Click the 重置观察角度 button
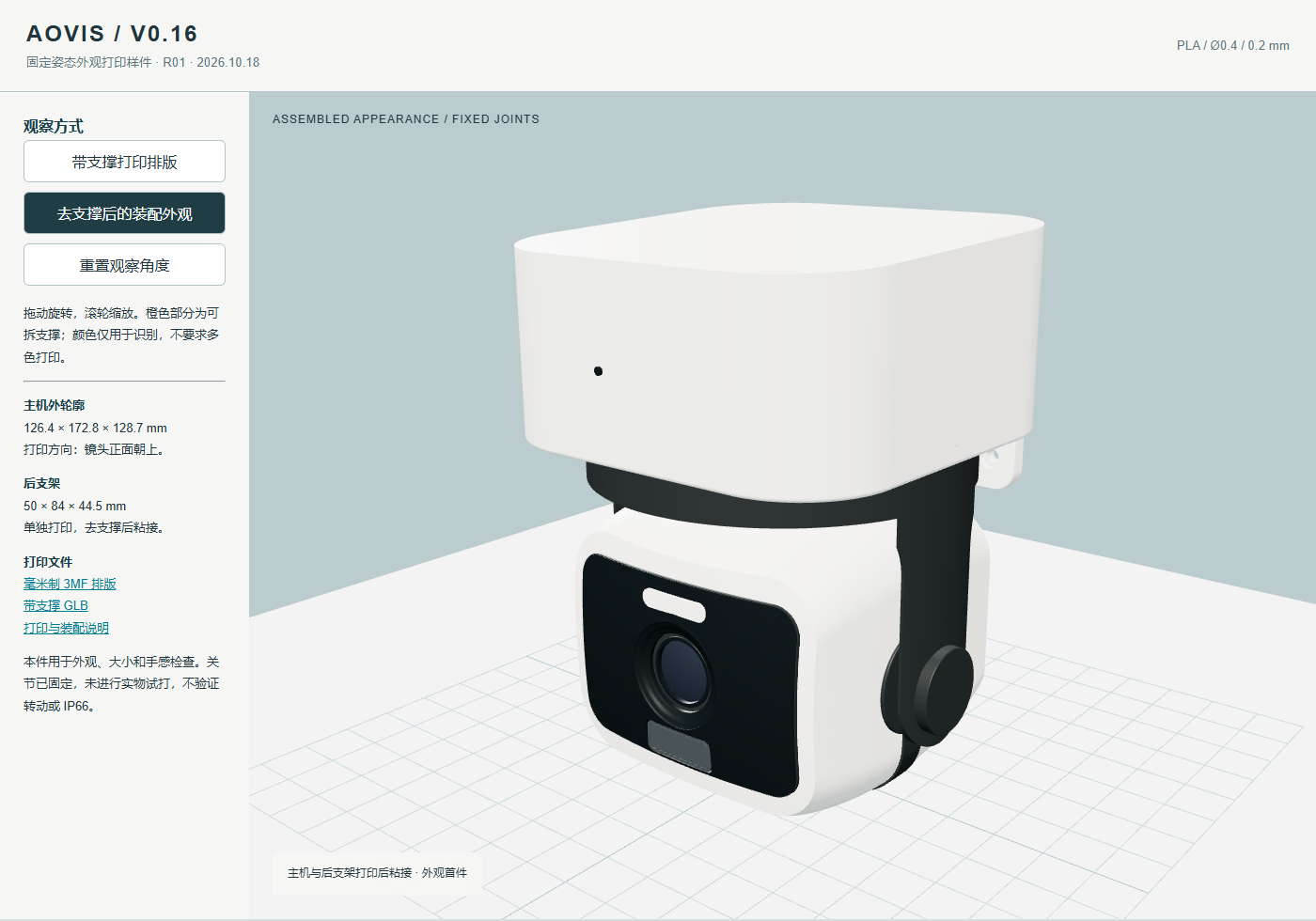Image resolution: width=1316 pixels, height=921 pixels. tap(124, 265)
